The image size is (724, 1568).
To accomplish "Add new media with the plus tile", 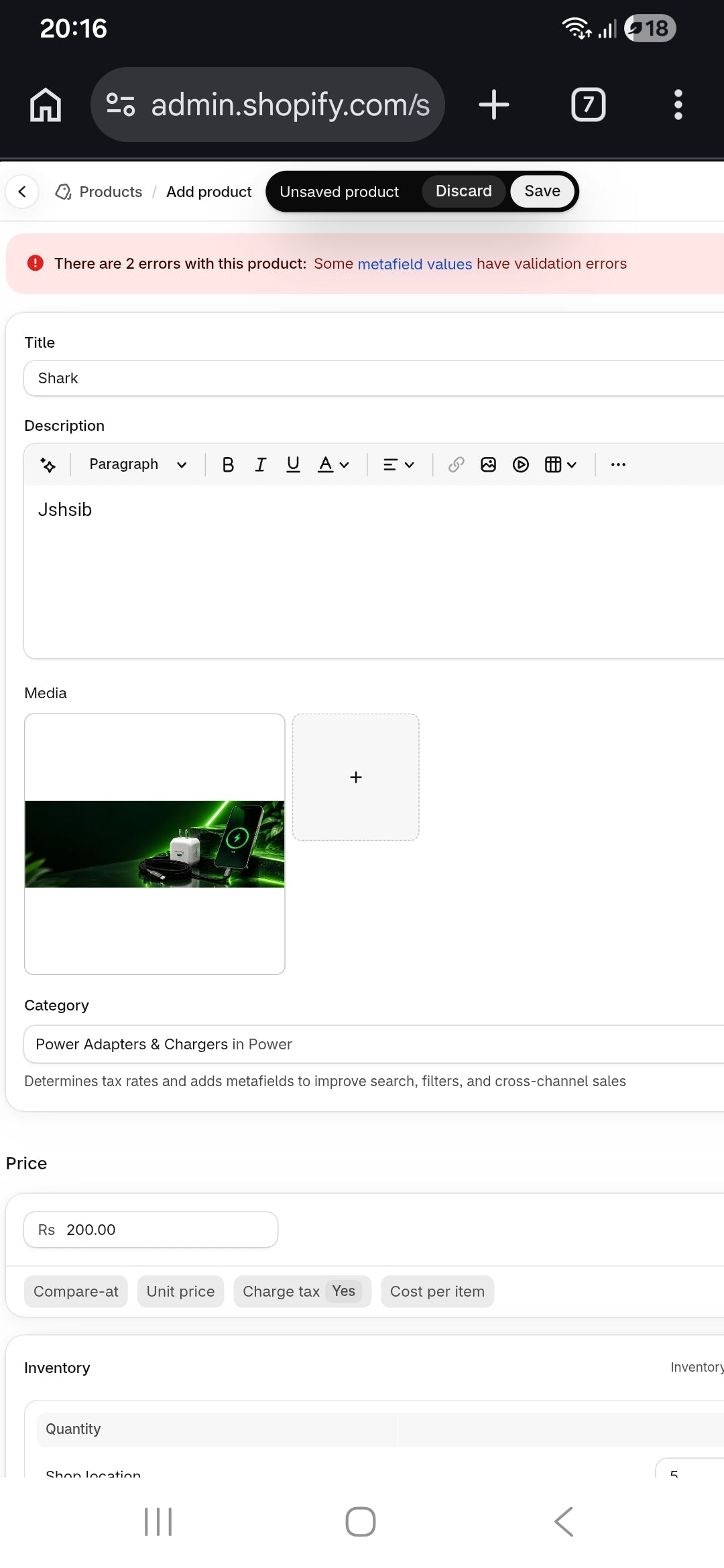I will pyautogui.click(x=356, y=777).
